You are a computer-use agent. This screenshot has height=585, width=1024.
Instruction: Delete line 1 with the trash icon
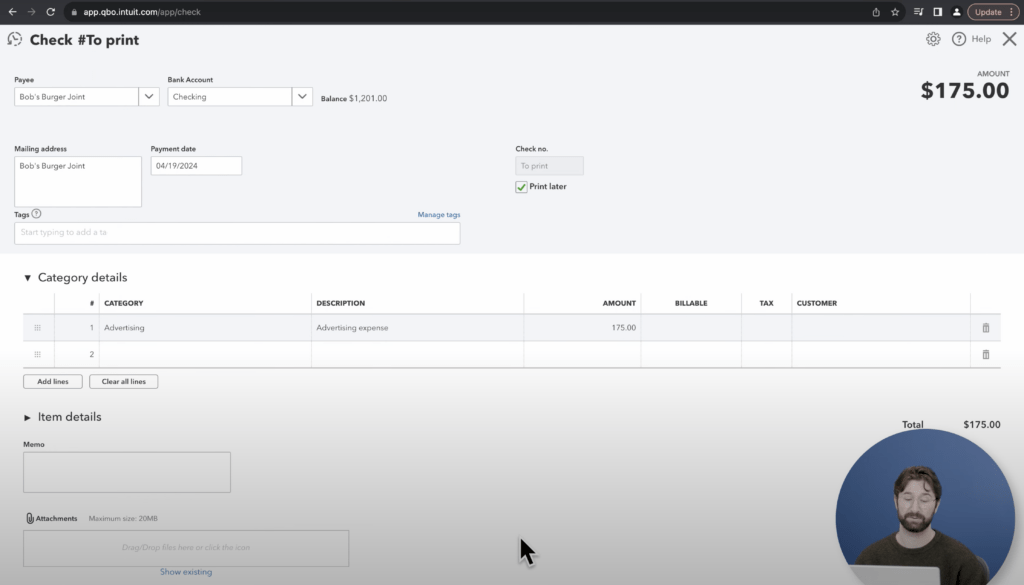tap(985, 327)
